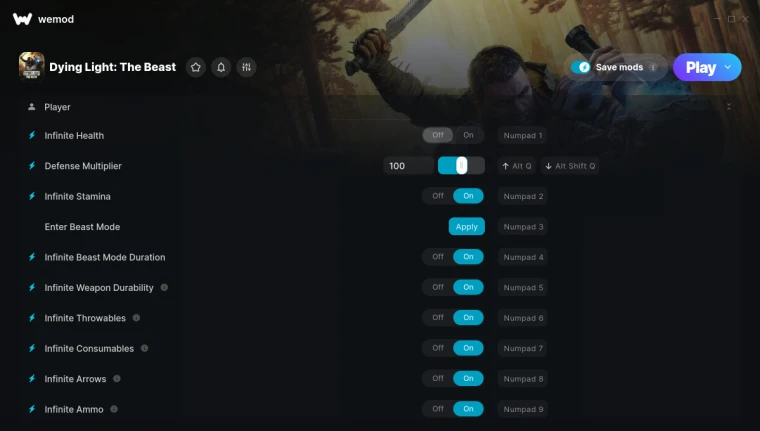
Task: Turn on Infinite Health
Action: click(x=468, y=135)
